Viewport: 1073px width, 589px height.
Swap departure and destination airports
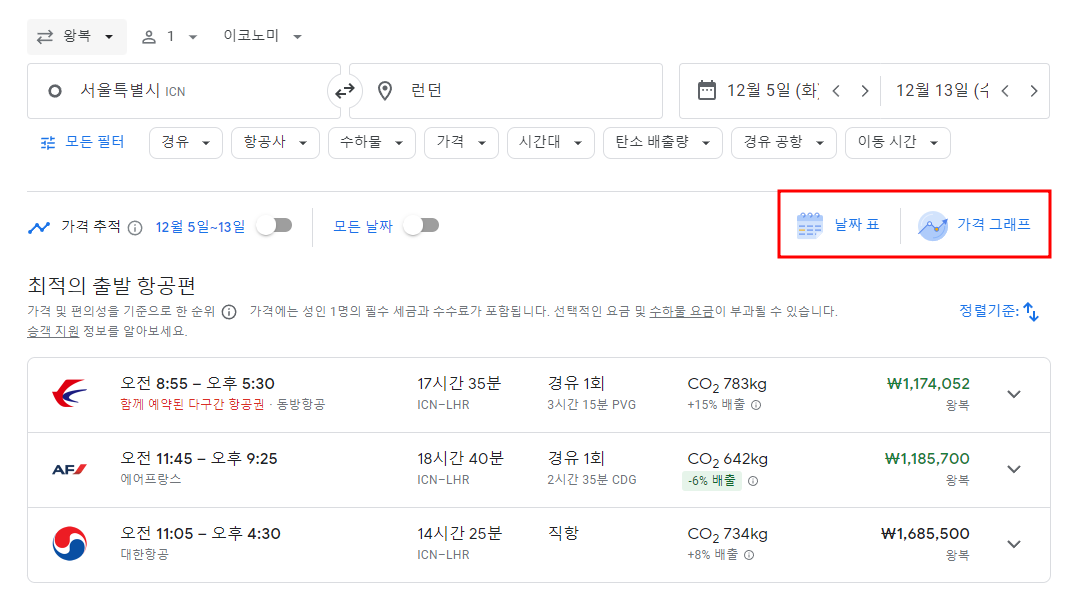345,90
